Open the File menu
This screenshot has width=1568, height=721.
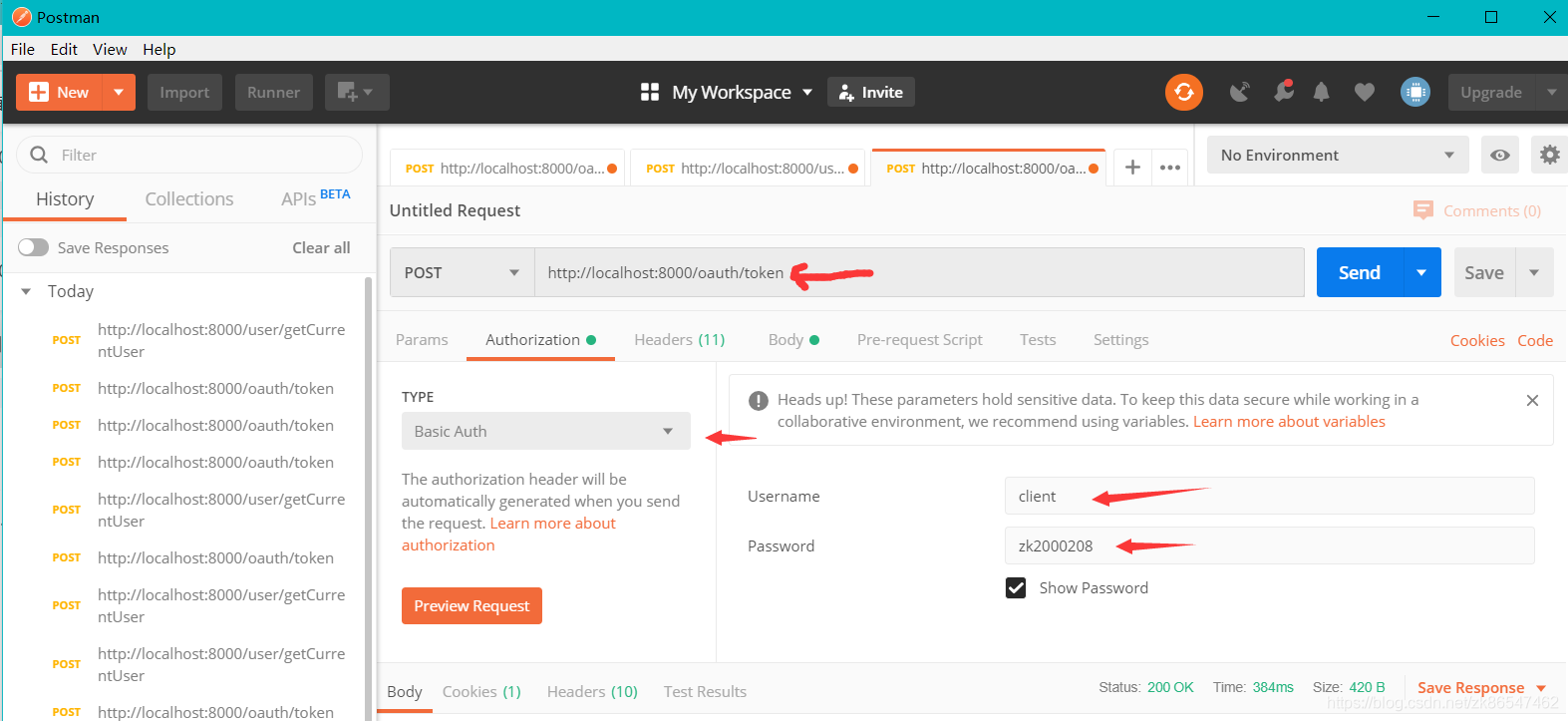click(23, 49)
